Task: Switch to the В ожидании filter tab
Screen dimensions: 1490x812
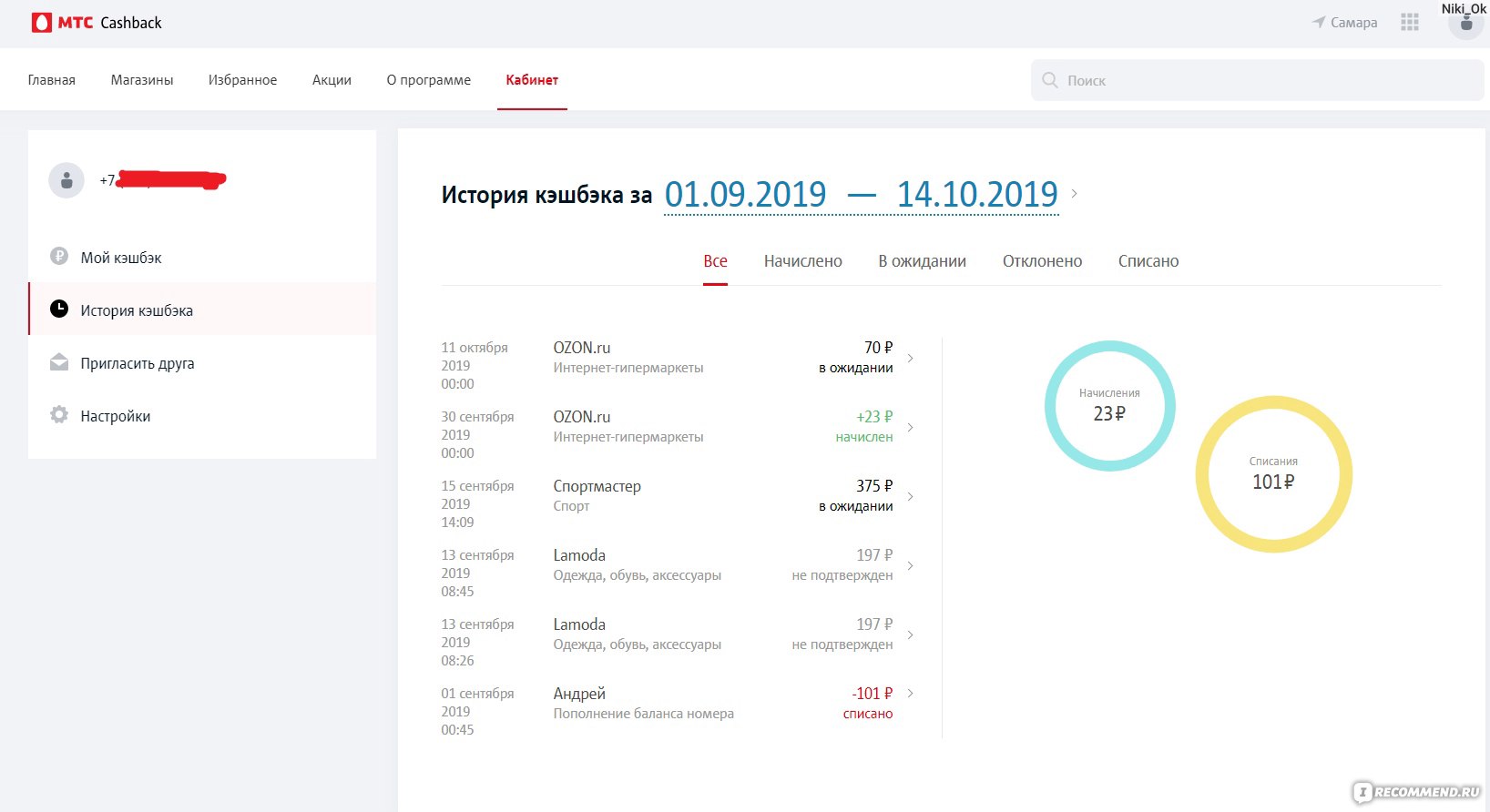Action: tap(923, 261)
